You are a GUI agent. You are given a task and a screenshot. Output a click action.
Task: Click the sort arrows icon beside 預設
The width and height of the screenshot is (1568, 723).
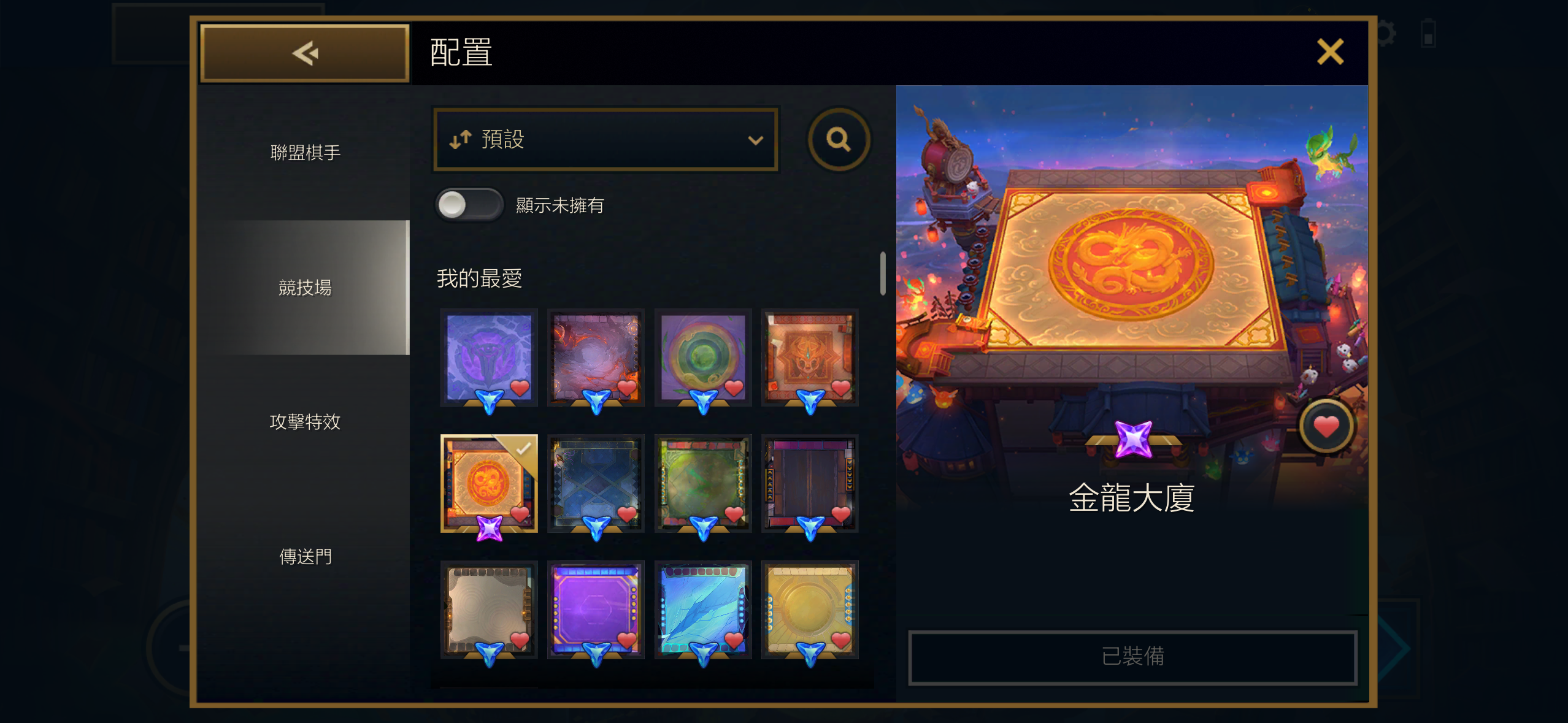(460, 140)
